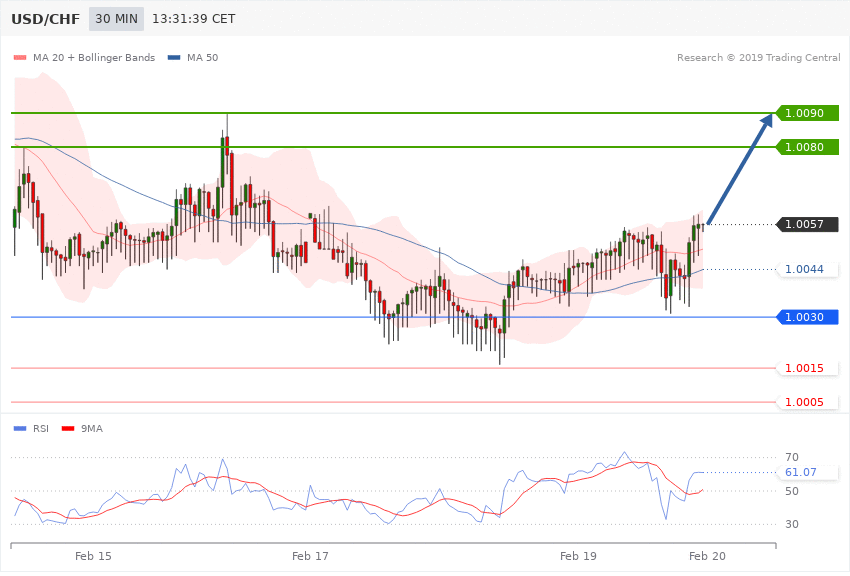Select the 30 MIN timeframe badge

(117, 19)
